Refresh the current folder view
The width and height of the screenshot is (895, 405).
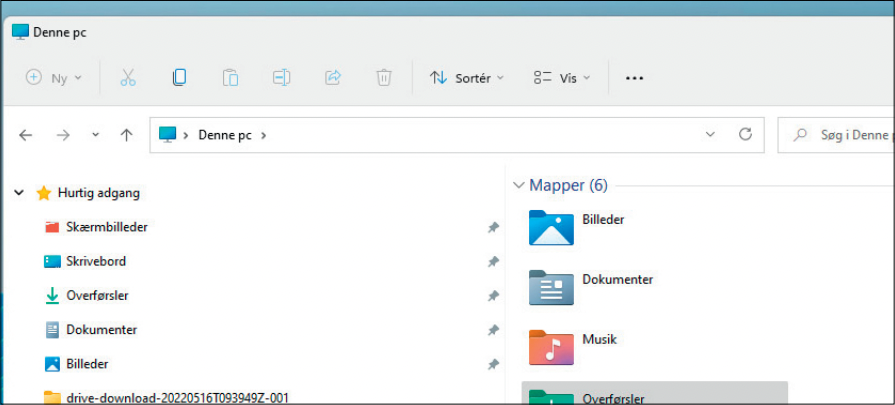pos(744,134)
